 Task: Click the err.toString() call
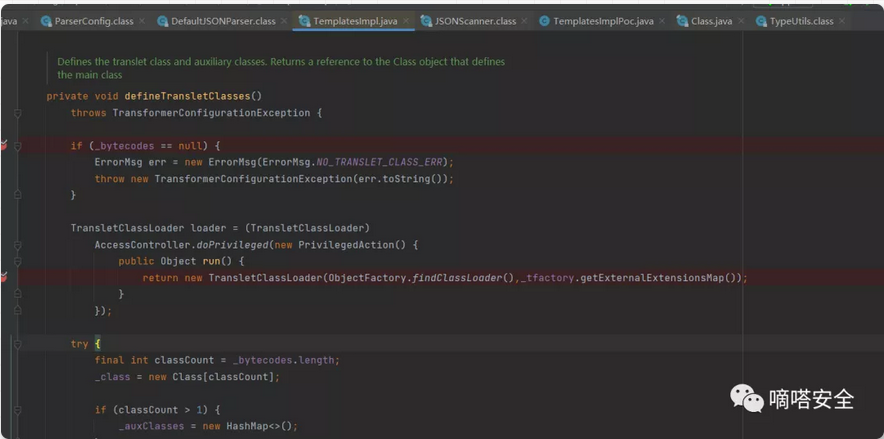(400, 179)
